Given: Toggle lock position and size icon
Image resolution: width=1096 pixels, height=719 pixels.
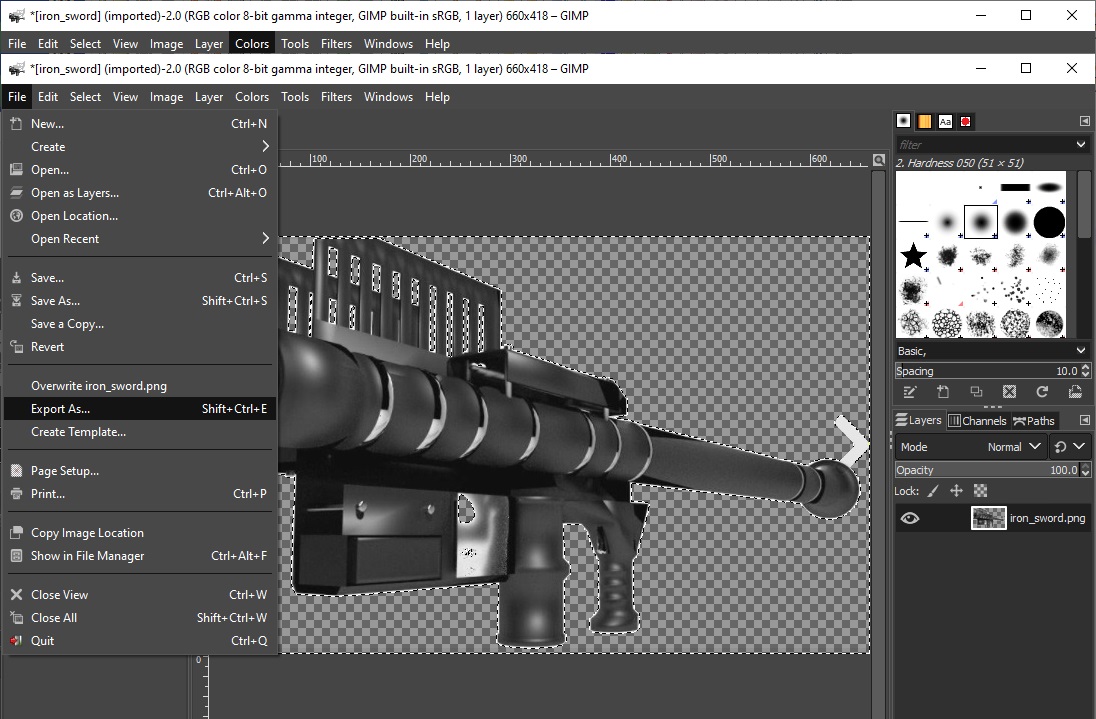Looking at the screenshot, I should pos(956,491).
